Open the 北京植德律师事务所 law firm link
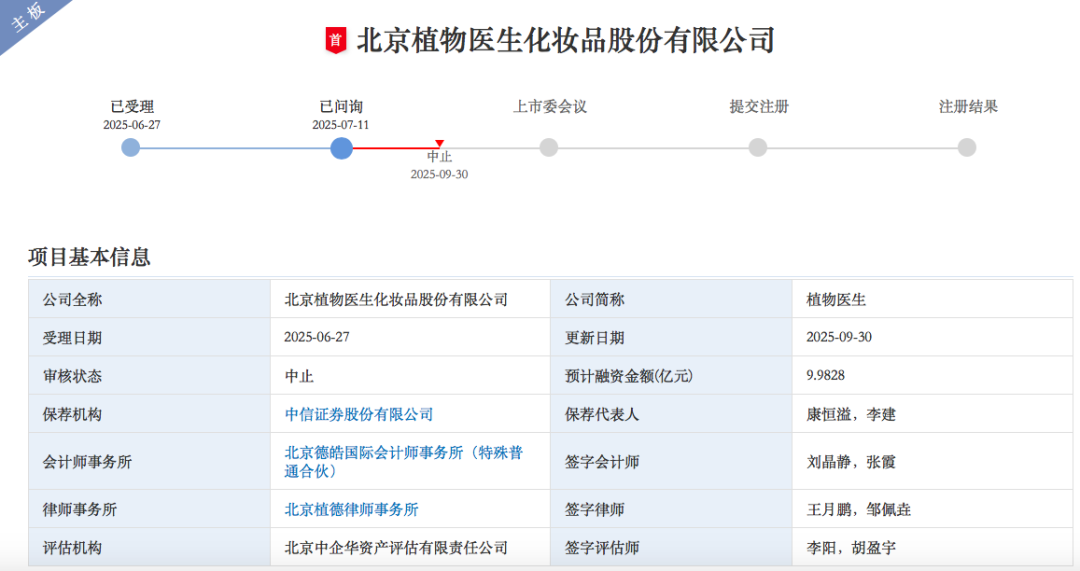The image size is (1080, 571). click(351, 510)
